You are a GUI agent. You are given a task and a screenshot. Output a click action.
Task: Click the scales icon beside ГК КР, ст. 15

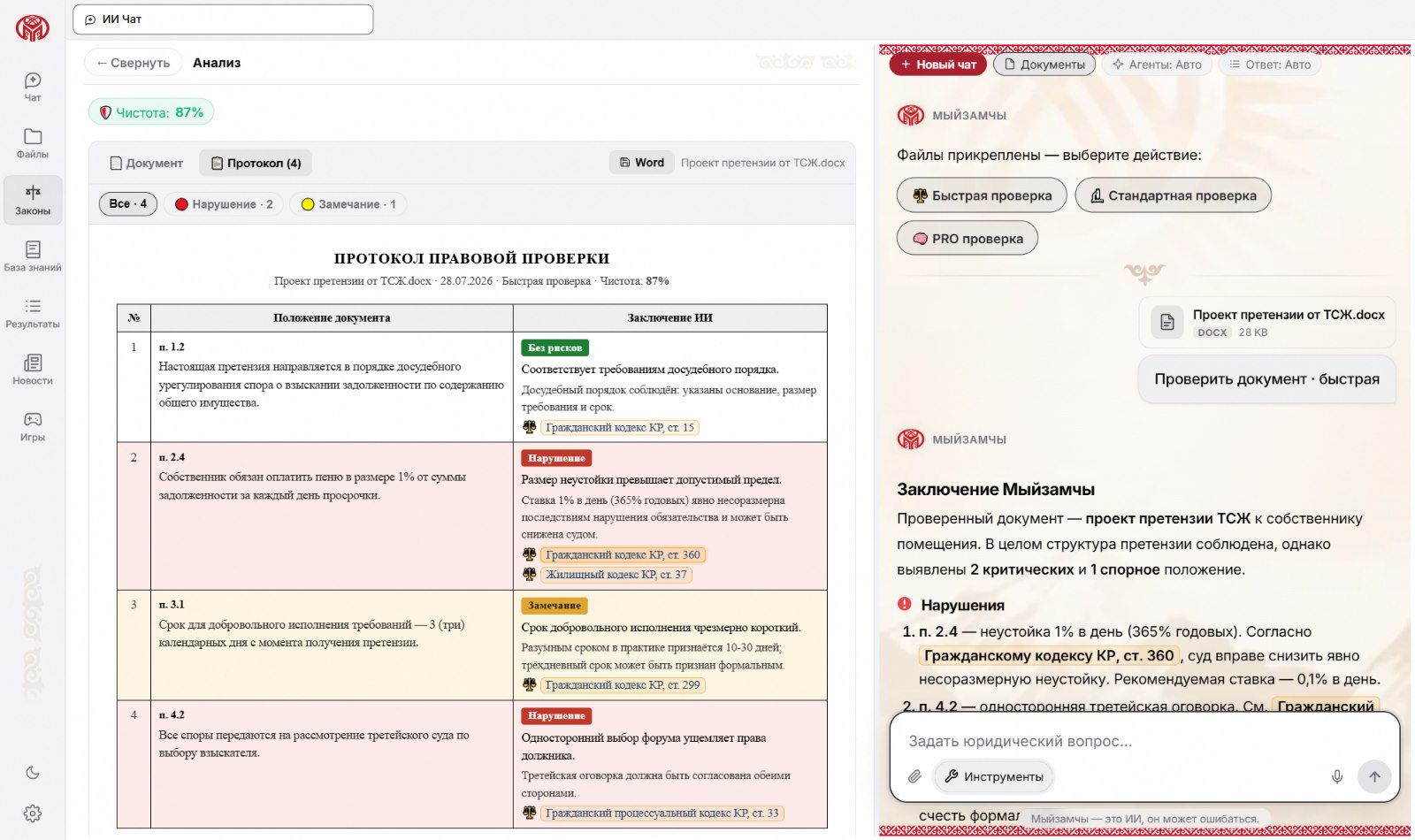529,427
